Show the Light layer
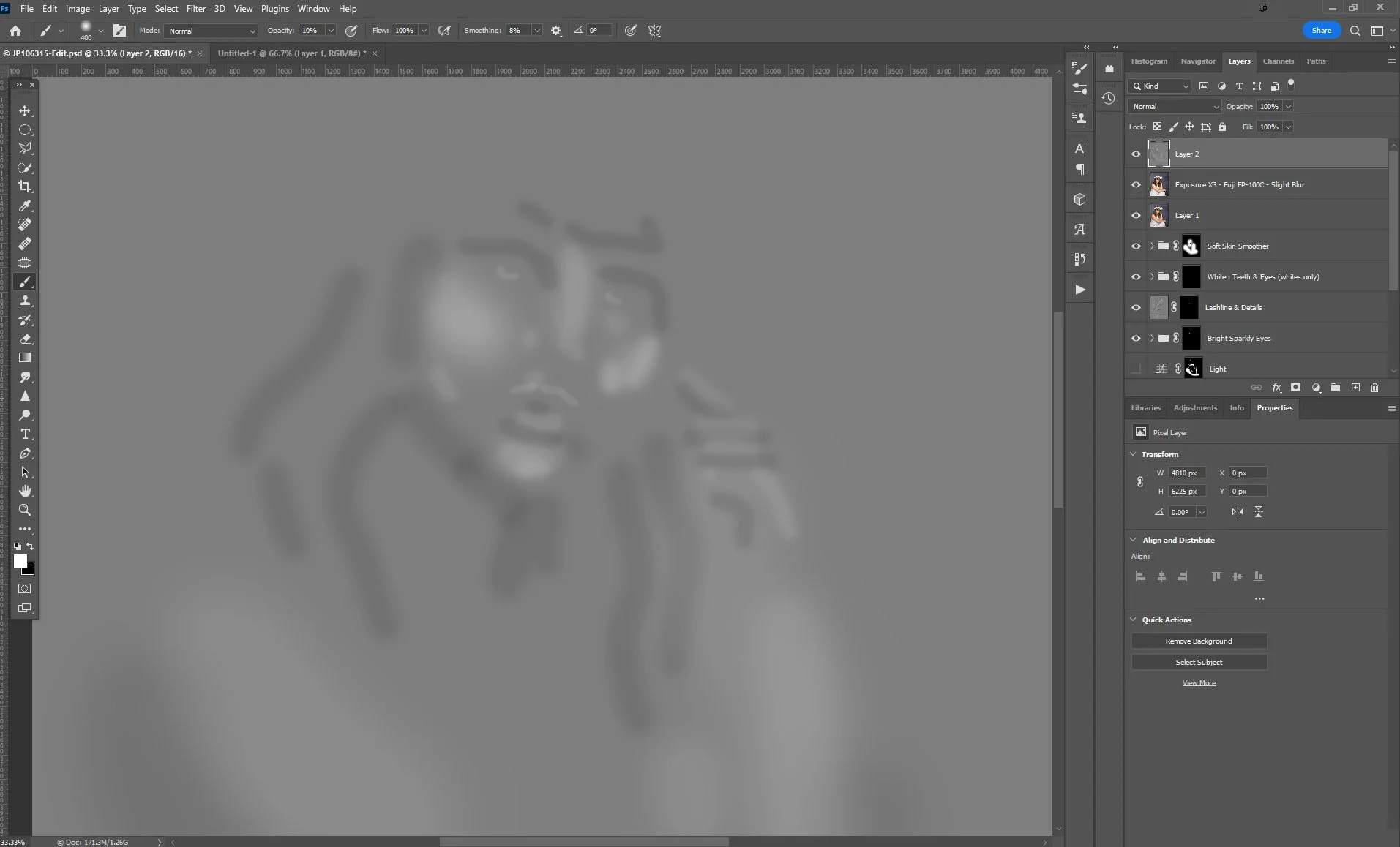Image resolution: width=1400 pixels, height=847 pixels. 1136,369
